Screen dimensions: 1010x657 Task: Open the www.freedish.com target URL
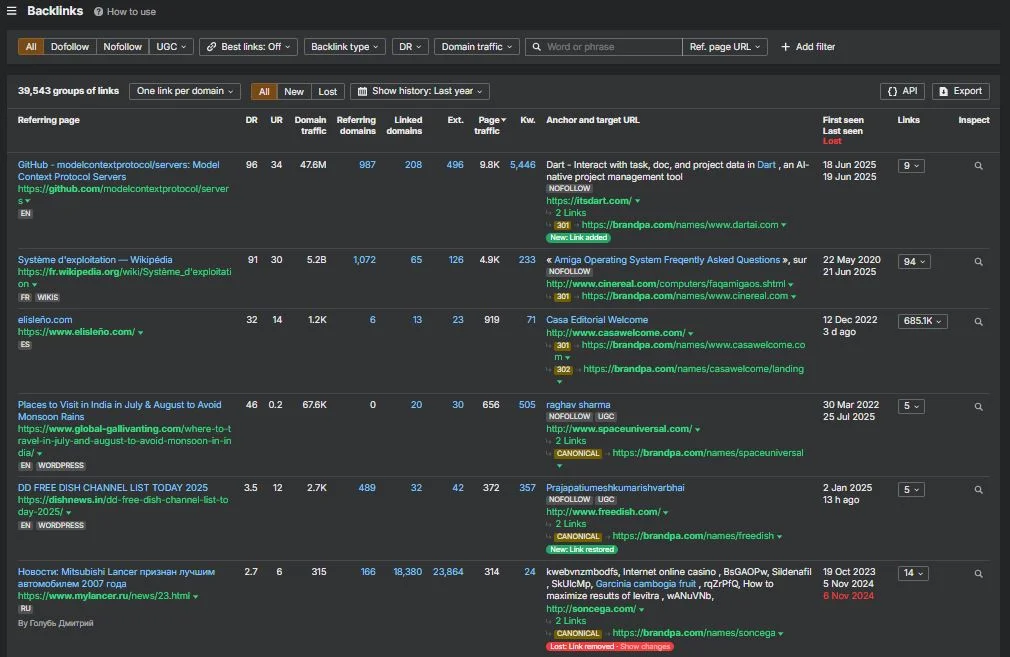click(603, 511)
